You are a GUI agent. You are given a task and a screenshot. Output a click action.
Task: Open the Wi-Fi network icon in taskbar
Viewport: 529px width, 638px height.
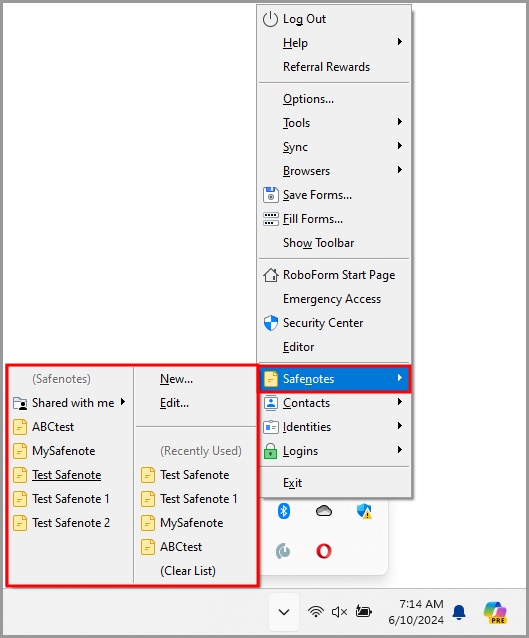[x=316, y=611]
